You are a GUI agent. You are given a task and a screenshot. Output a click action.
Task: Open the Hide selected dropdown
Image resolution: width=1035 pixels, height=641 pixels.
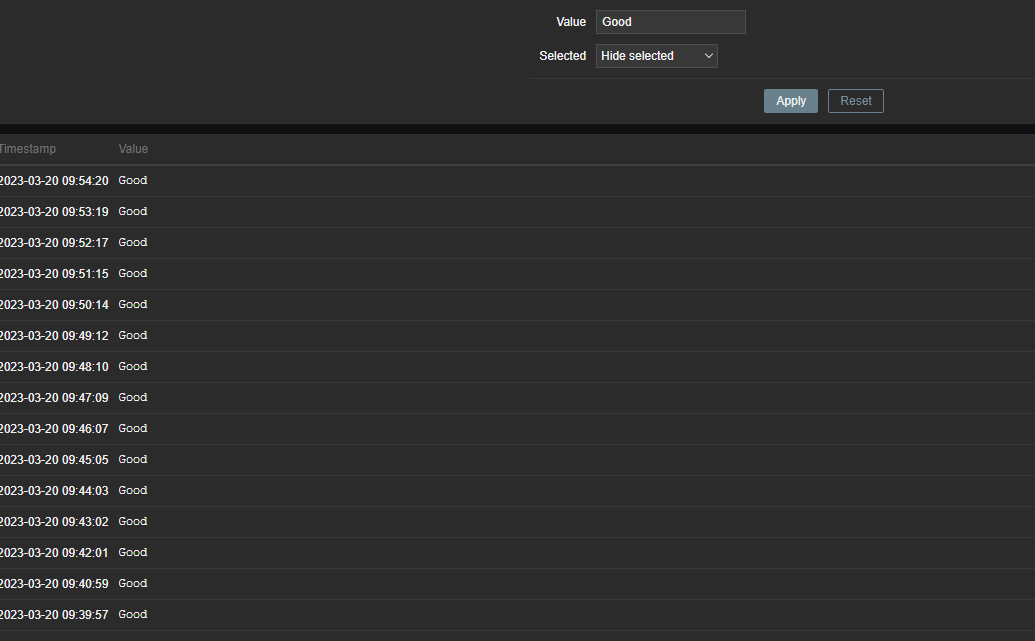(x=657, y=56)
